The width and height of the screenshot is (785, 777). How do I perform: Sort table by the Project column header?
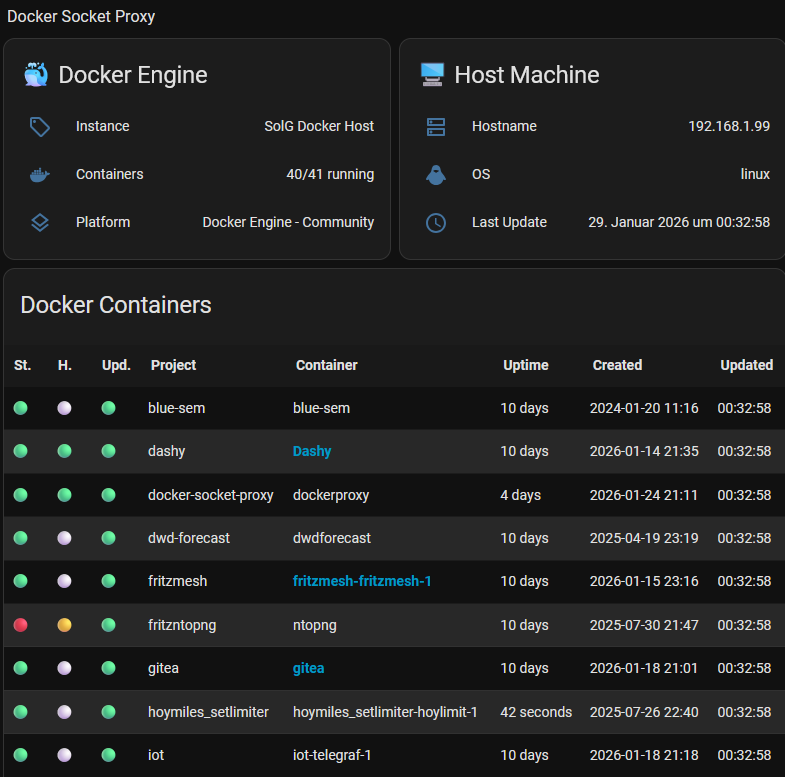click(x=173, y=365)
